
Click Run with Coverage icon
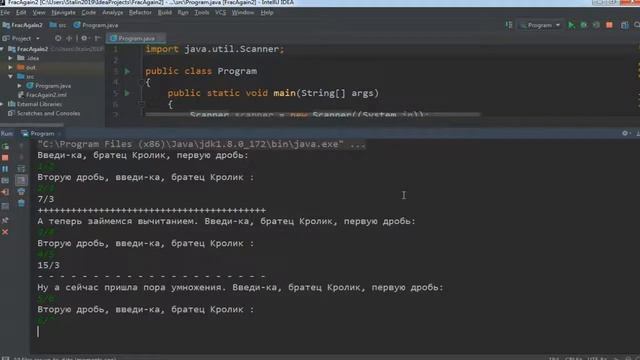(x=596, y=25)
